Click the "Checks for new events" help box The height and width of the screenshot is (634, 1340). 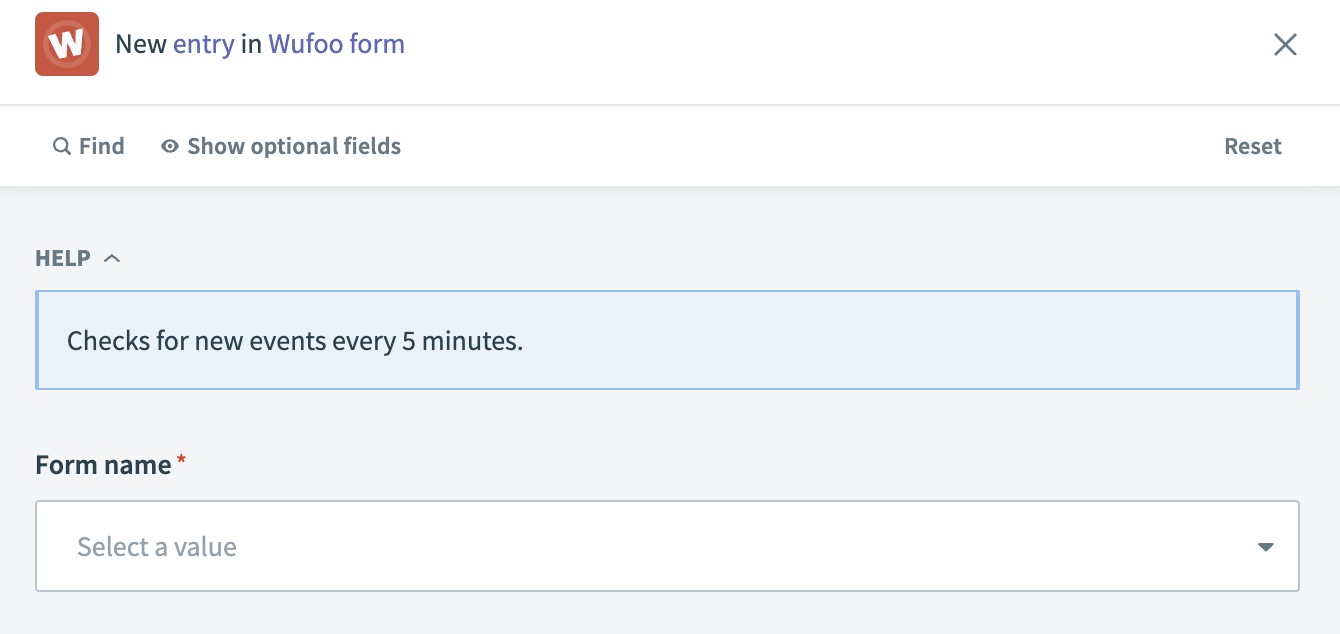(667, 340)
